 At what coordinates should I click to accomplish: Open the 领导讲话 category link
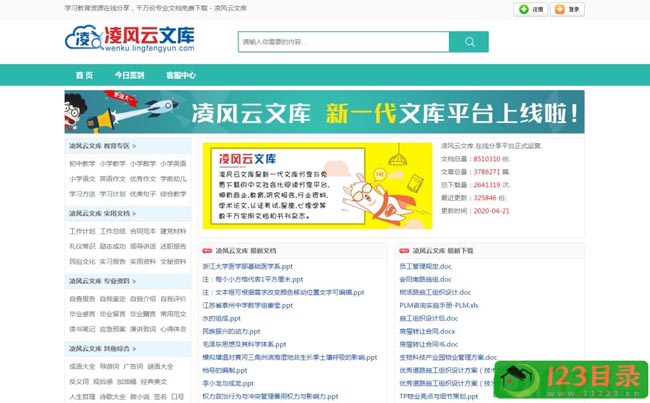(143, 246)
